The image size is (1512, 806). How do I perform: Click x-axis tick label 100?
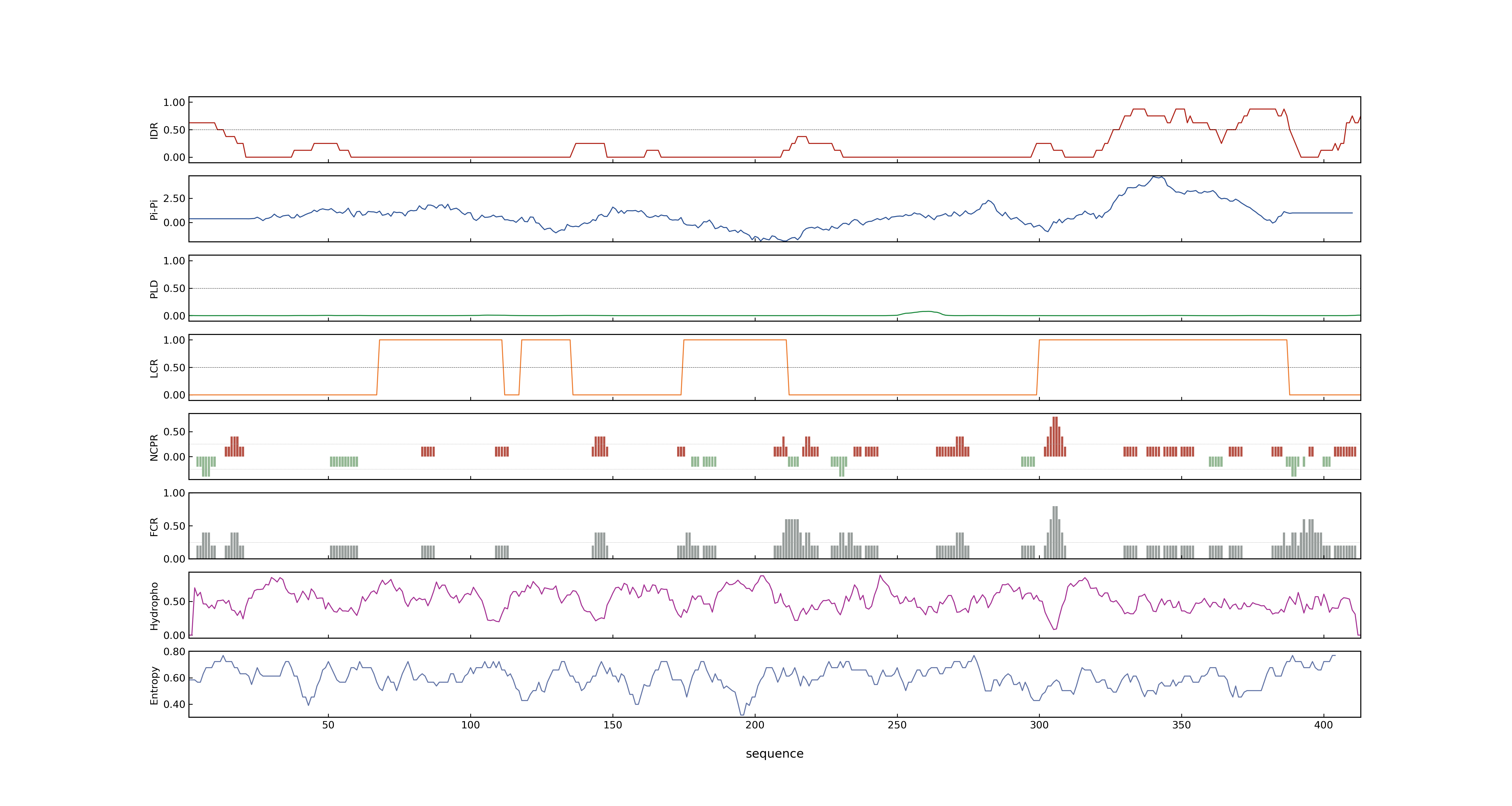pos(470,725)
